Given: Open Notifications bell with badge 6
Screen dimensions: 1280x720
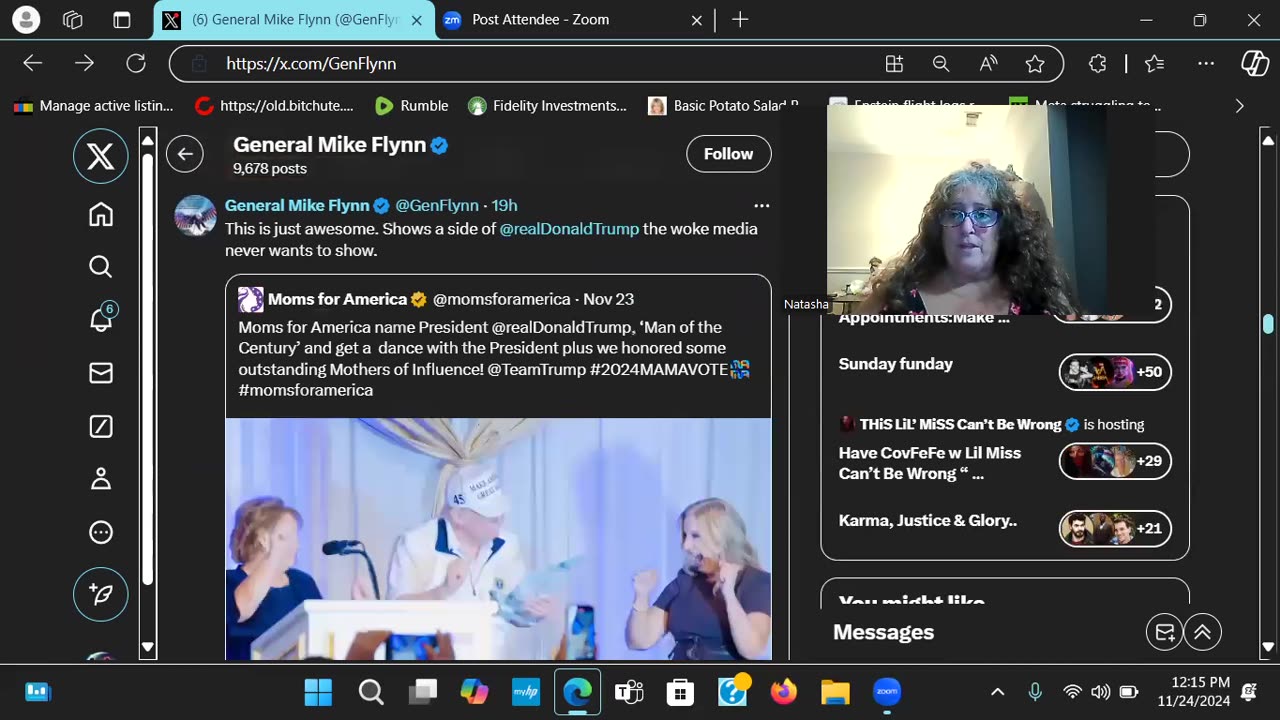Looking at the screenshot, I should pos(101,318).
